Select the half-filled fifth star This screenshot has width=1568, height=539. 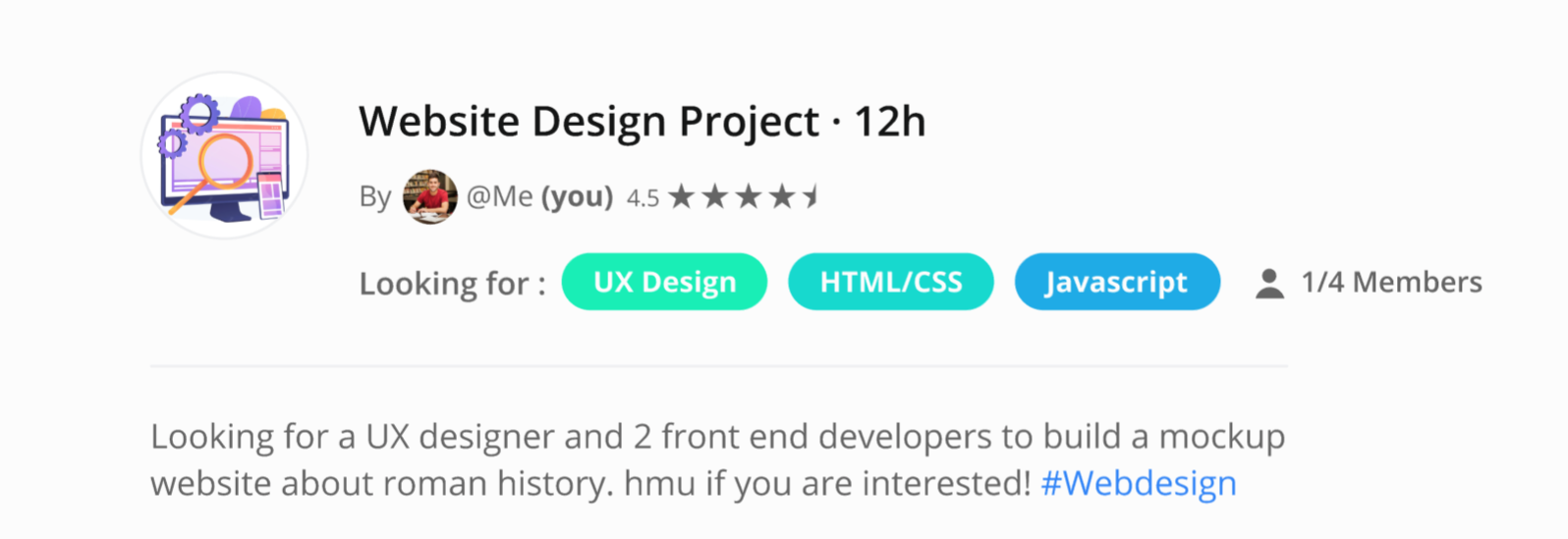tap(811, 197)
